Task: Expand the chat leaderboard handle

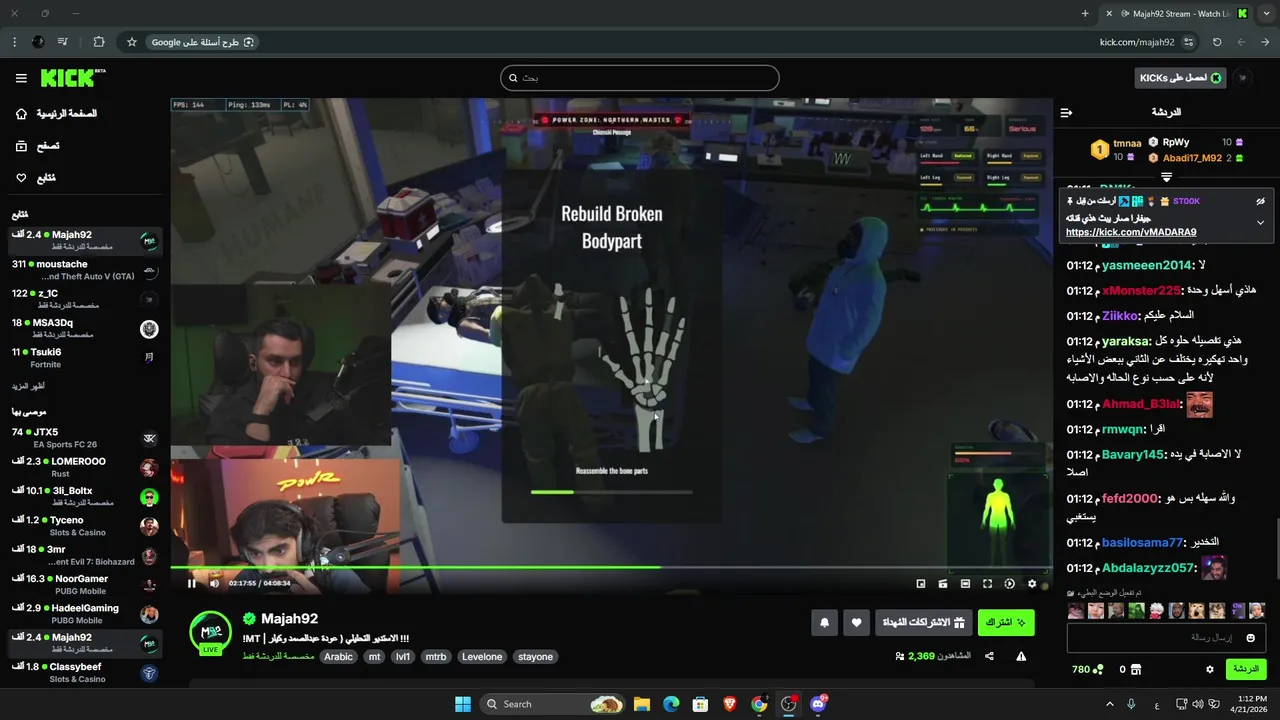Action: [1166, 177]
